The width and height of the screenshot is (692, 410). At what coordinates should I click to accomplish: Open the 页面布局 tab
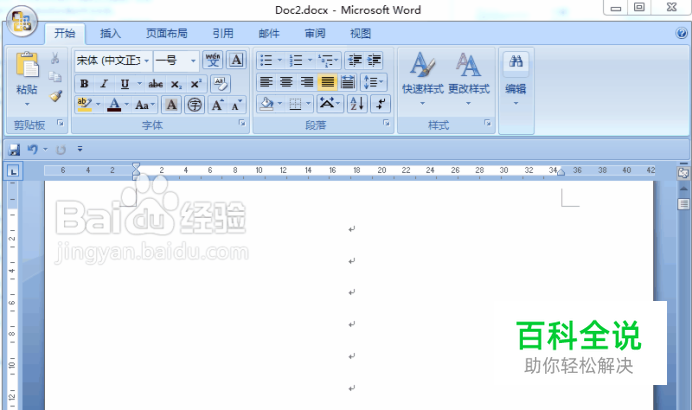[167, 34]
